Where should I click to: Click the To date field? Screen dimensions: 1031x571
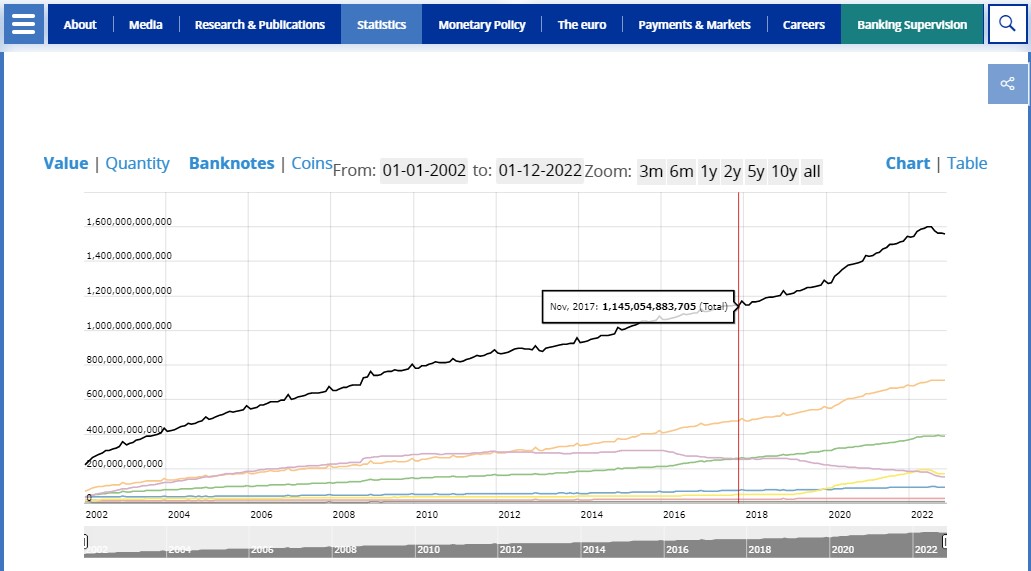[540, 171]
